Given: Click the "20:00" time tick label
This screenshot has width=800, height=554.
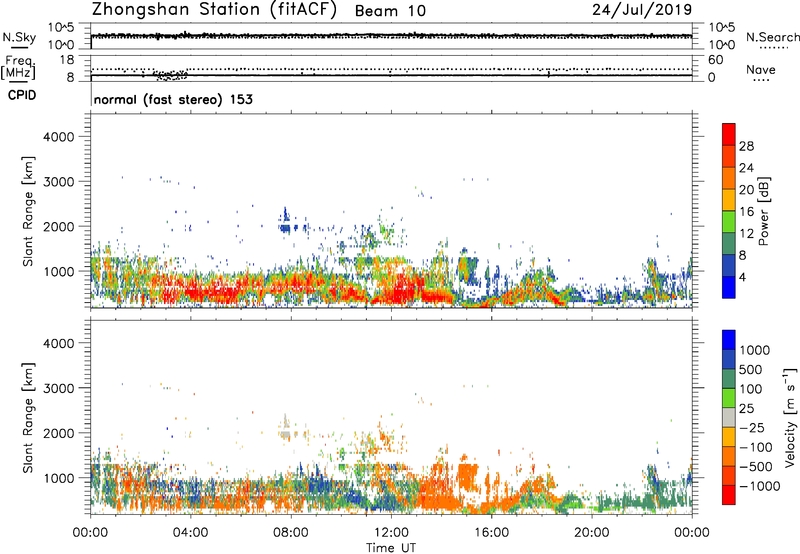Looking at the screenshot, I should pos(592,533).
